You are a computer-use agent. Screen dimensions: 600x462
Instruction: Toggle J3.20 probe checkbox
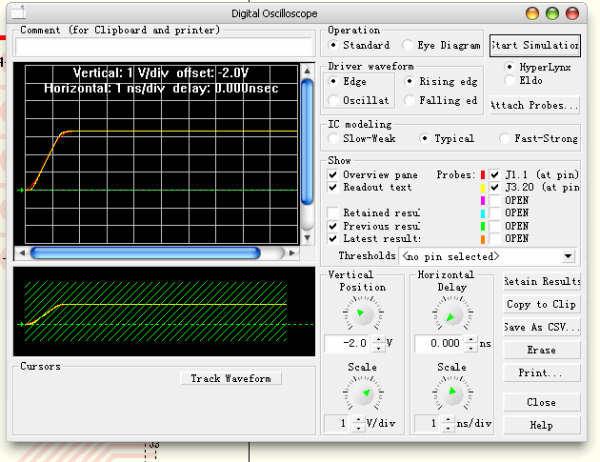click(x=495, y=187)
